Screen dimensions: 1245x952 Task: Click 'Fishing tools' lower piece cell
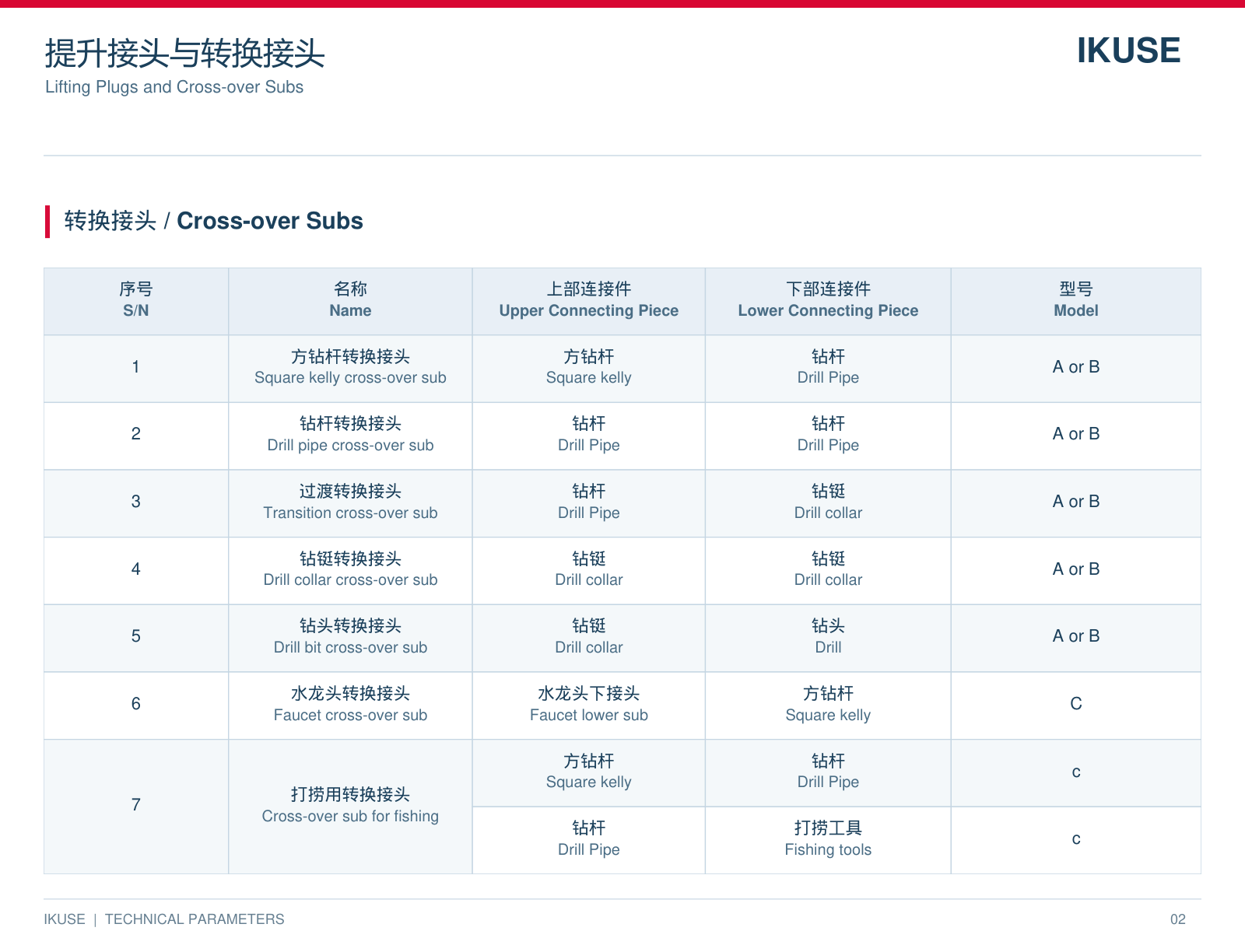[x=828, y=840]
